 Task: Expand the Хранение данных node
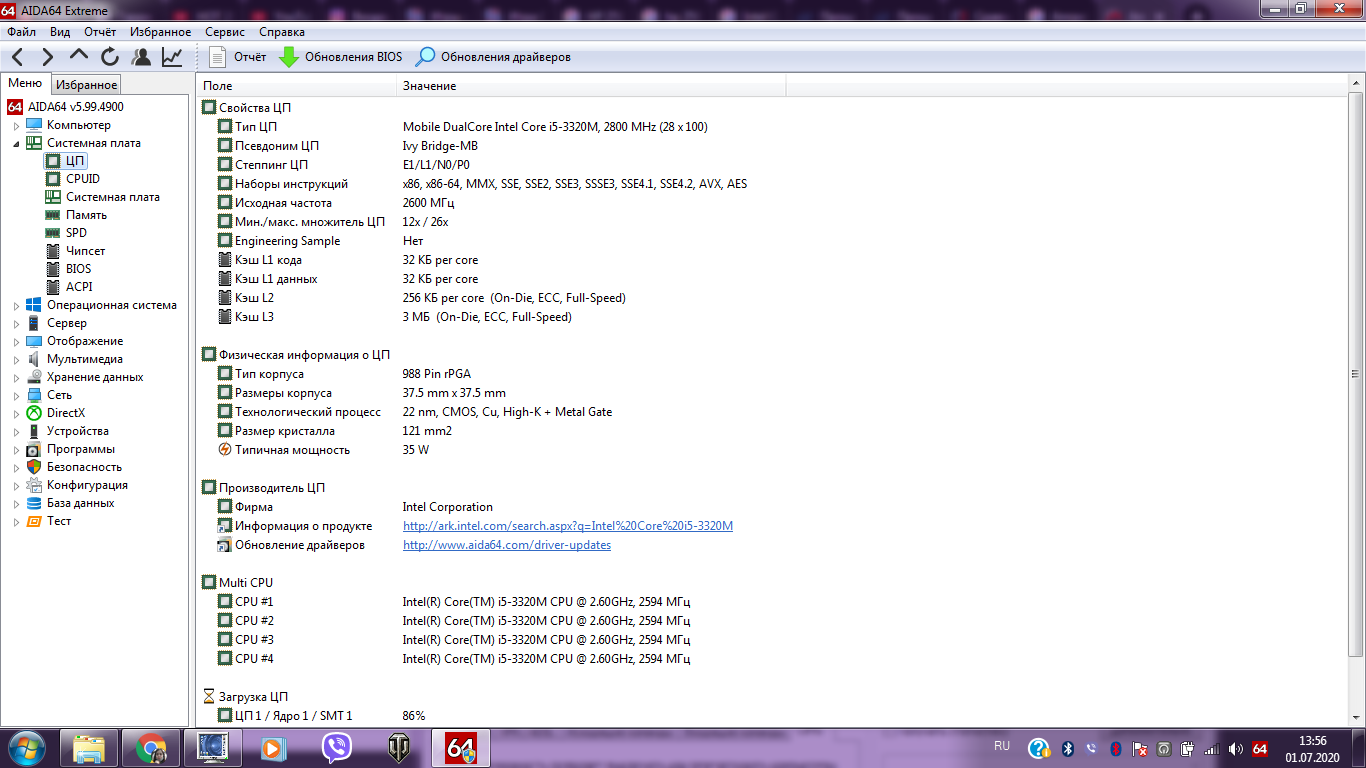16,378
